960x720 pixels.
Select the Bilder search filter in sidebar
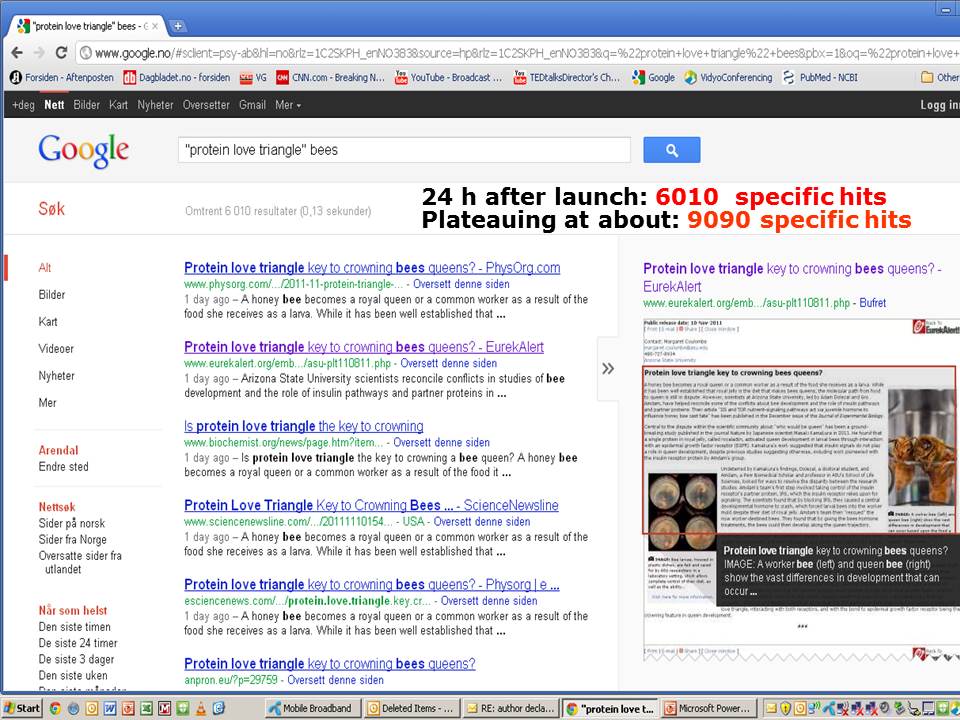pyautogui.click(x=52, y=295)
